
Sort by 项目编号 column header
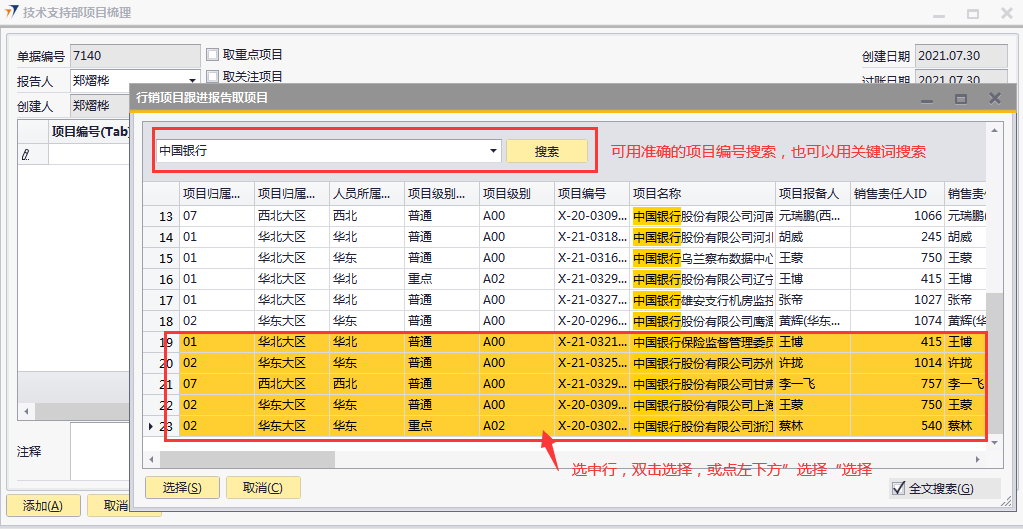(590, 194)
